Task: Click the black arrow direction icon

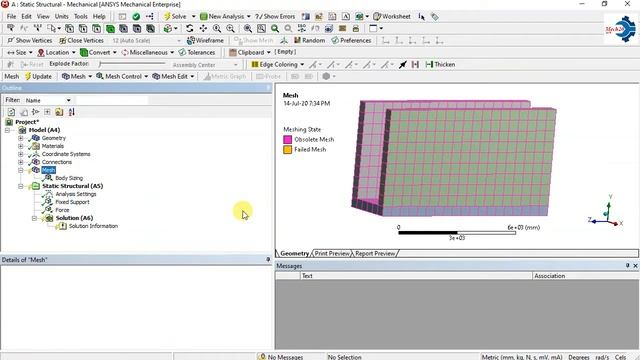Action: pyautogui.click(x=402, y=64)
